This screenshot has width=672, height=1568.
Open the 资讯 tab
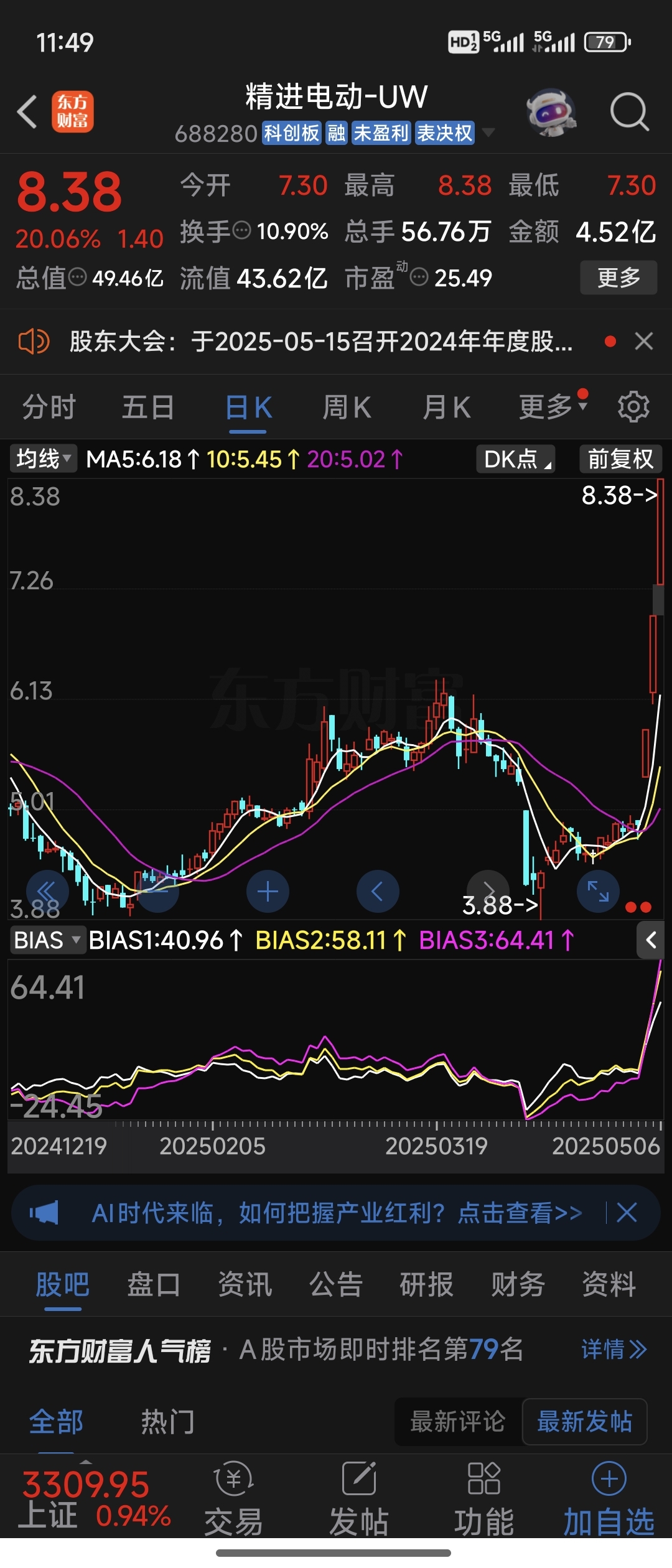click(x=245, y=1284)
